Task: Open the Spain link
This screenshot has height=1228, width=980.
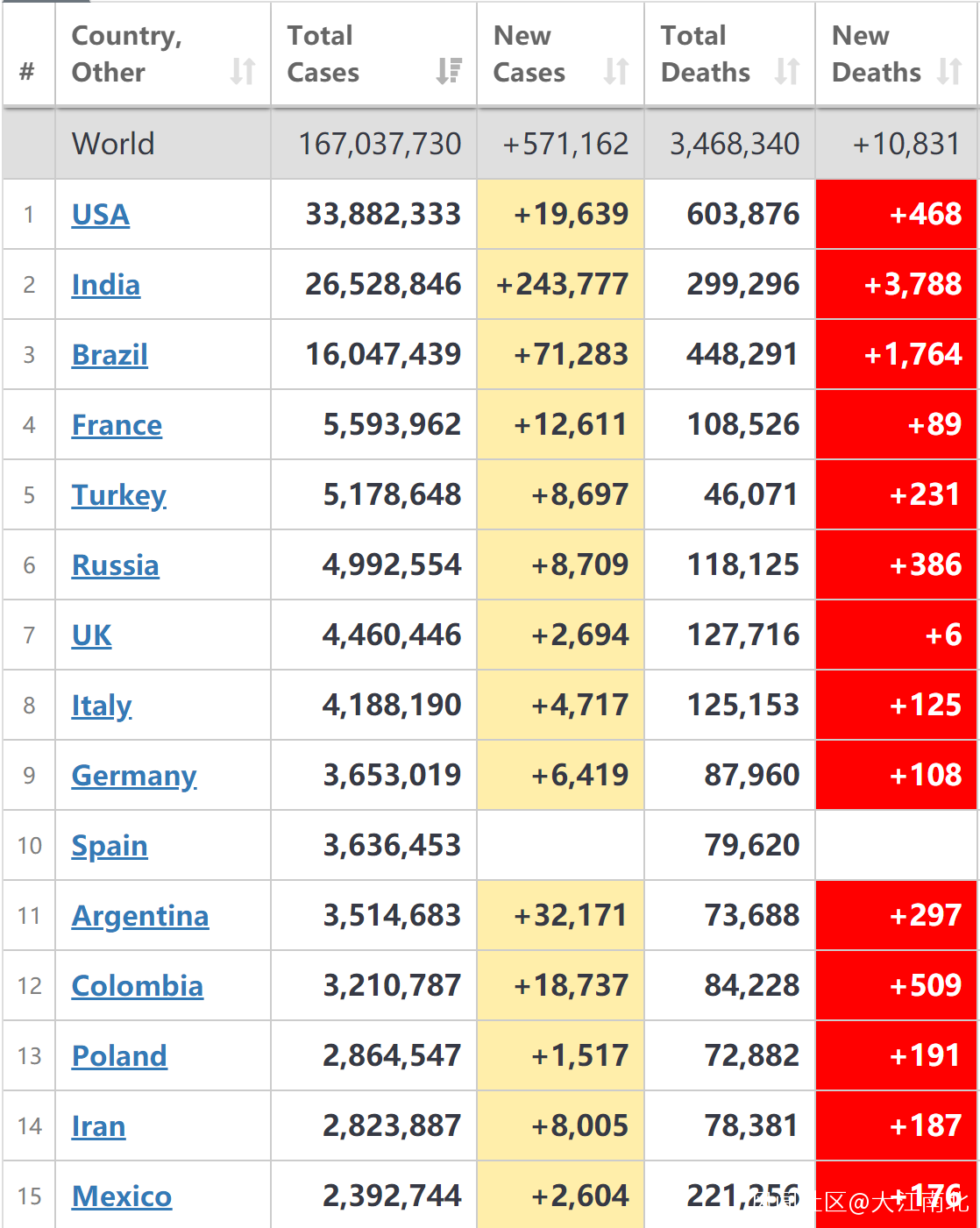Action: [x=110, y=846]
